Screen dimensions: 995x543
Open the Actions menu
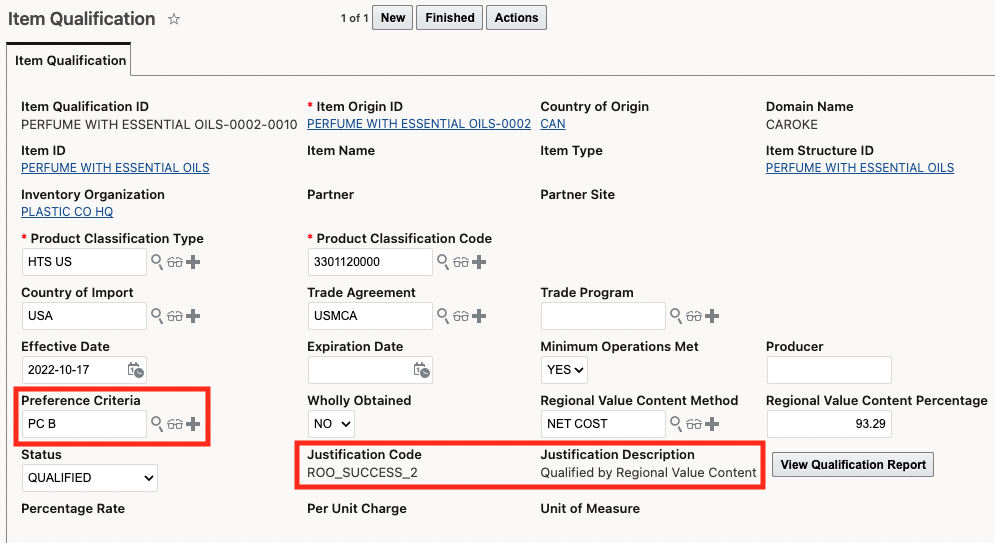point(516,18)
